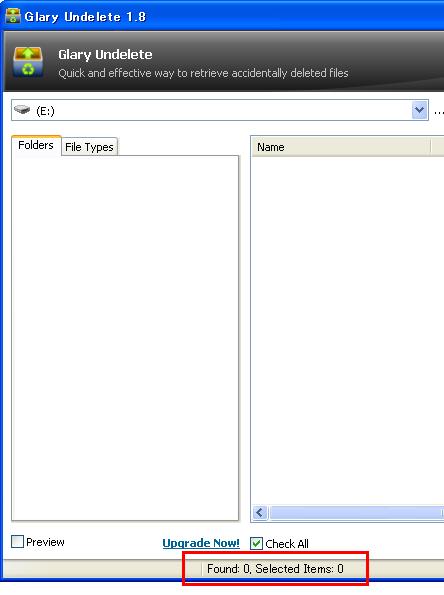Click the Glary Undelete header title
The image size is (444, 595).
[105, 55]
